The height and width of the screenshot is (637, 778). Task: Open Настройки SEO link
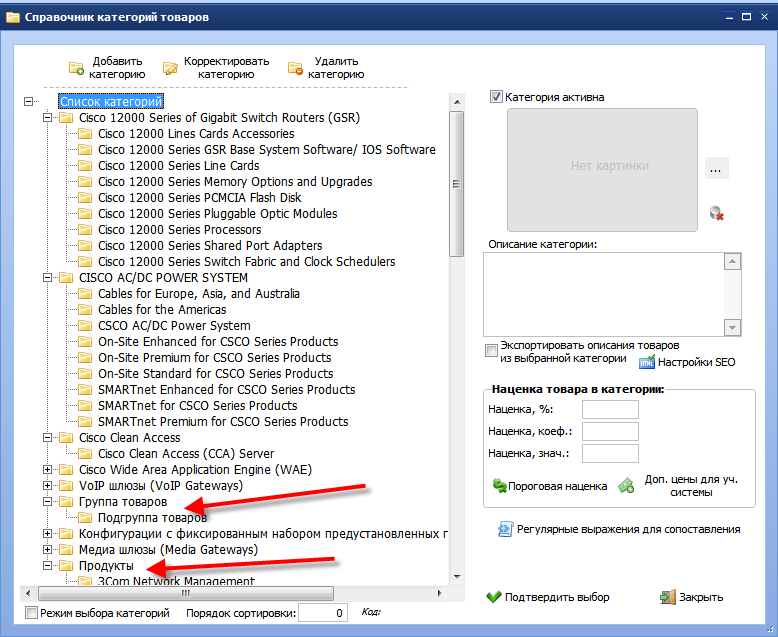coord(687,362)
